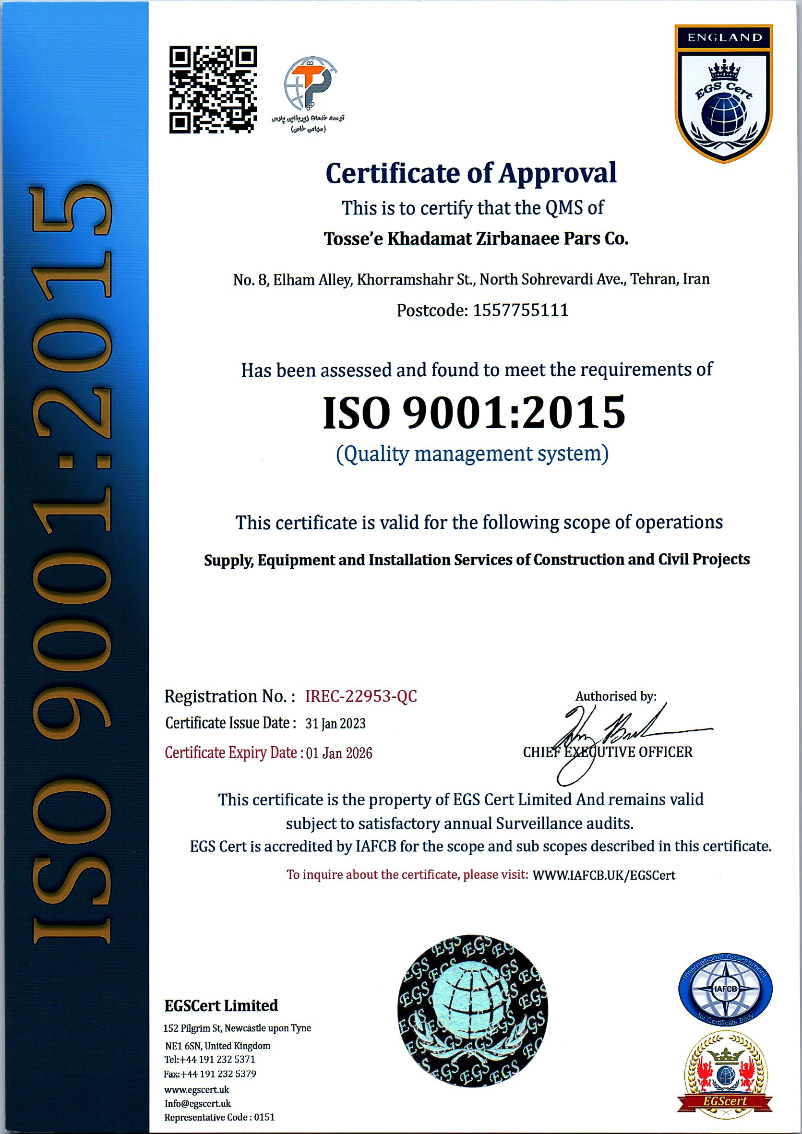Click the Info@egscert.uk email address

tap(197, 1104)
